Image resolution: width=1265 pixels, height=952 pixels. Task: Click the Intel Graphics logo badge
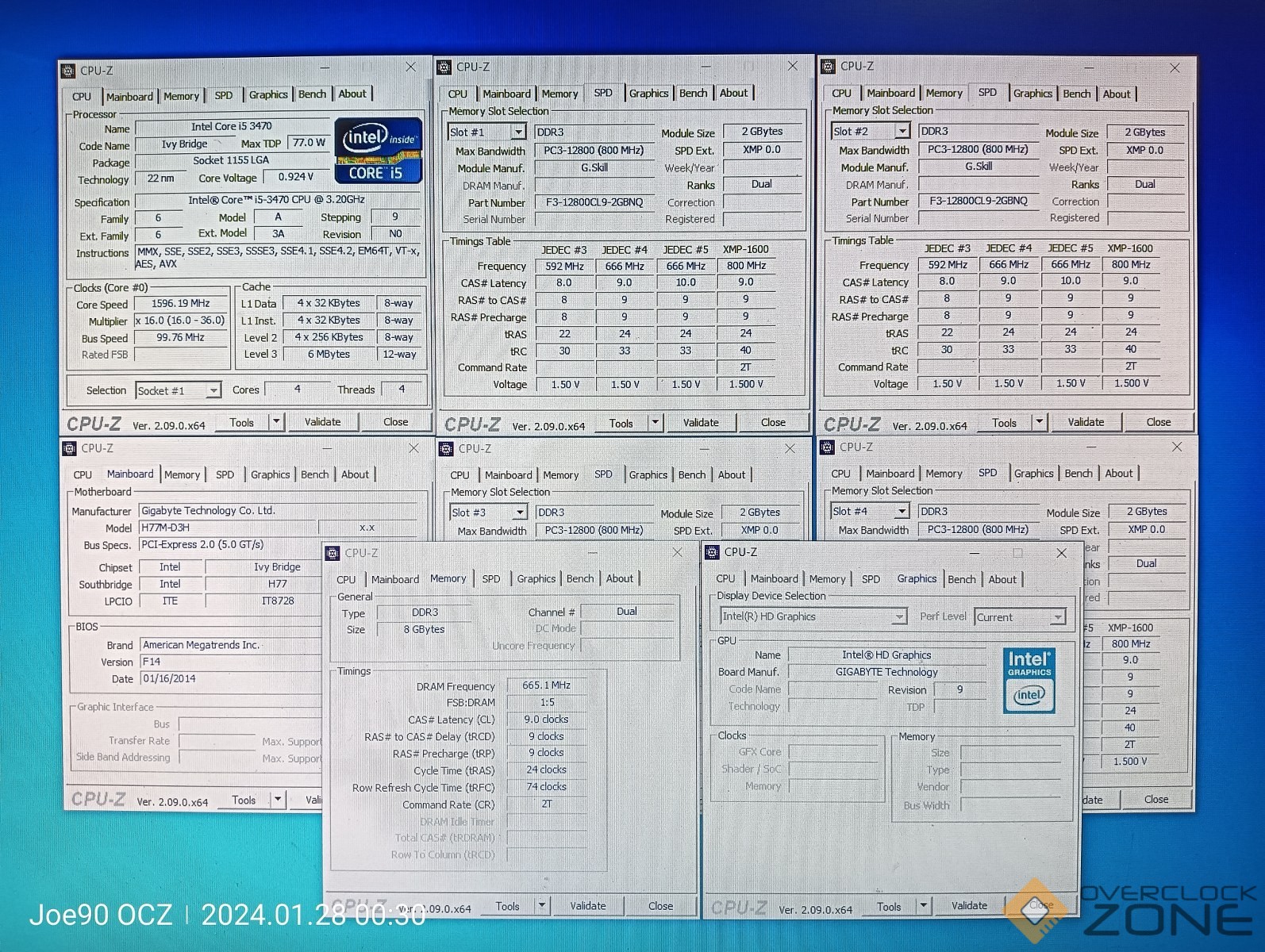click(1029, 680)
